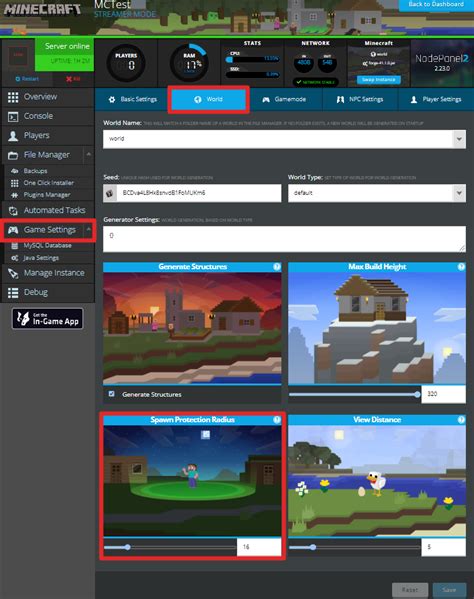Click the Generator Settings text area

[284, 239]
